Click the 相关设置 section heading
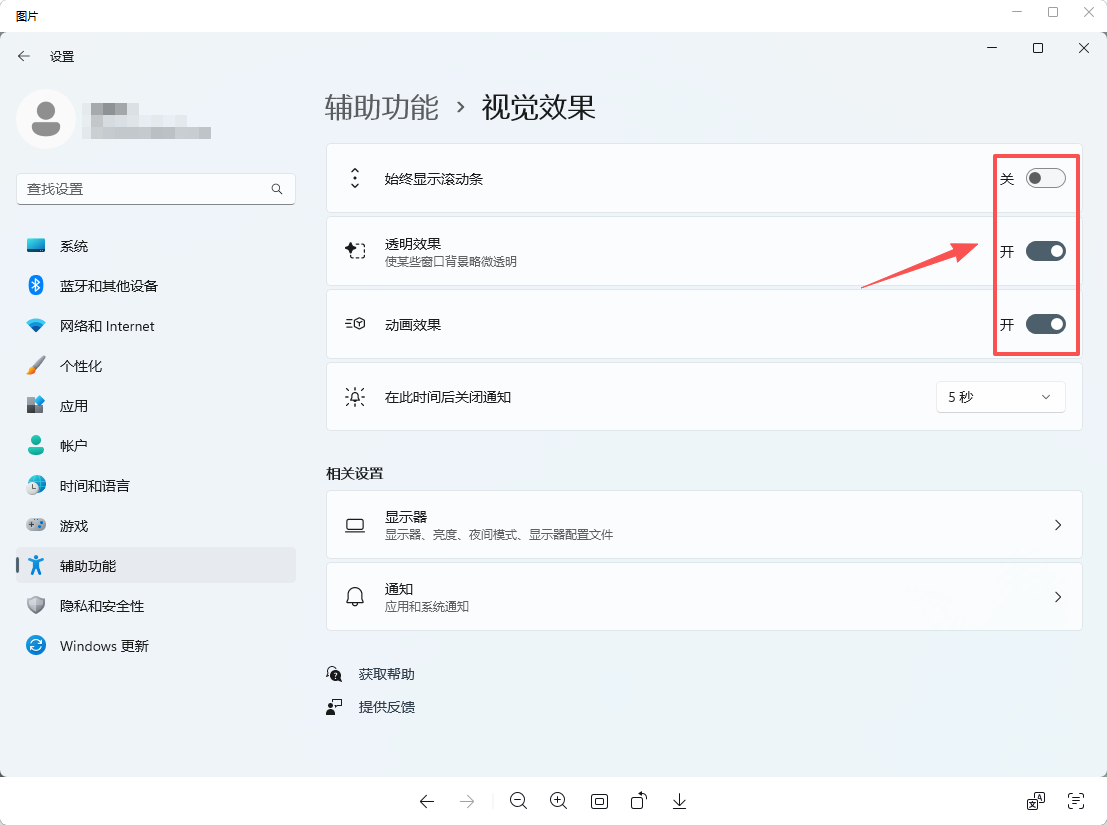 [x=354, y=474]
